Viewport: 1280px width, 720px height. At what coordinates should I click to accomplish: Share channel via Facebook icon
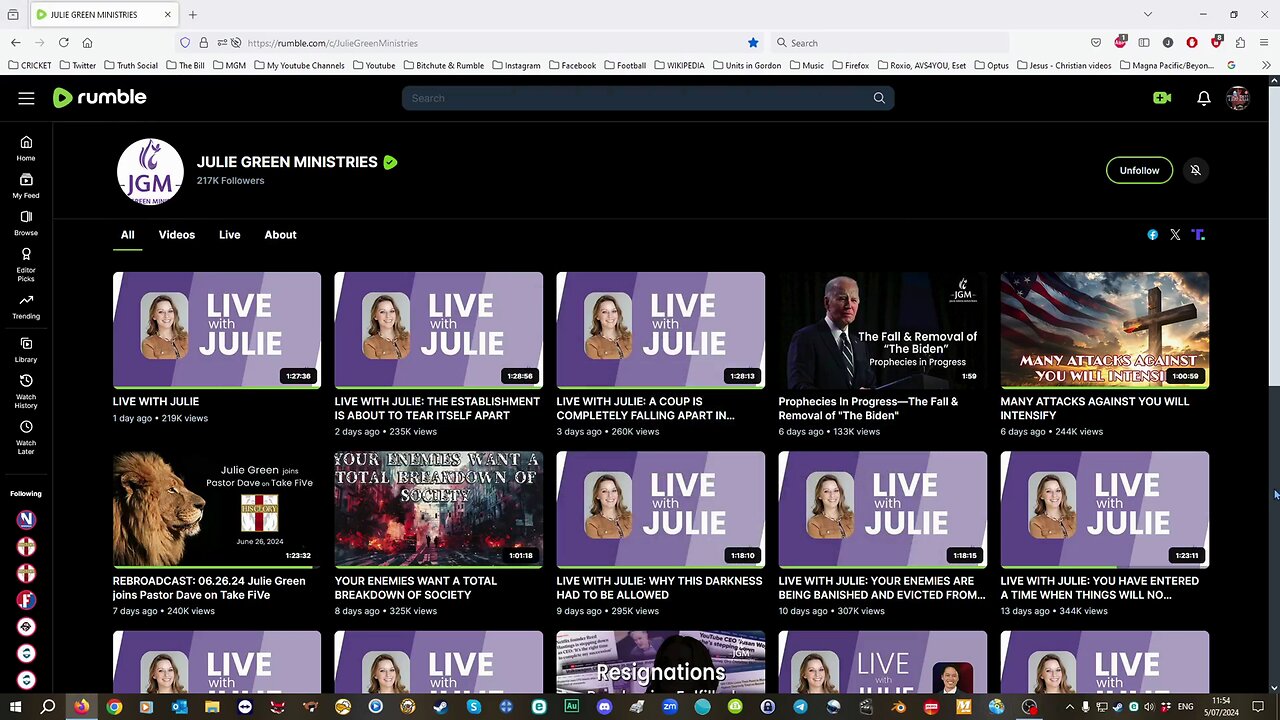1153,235
